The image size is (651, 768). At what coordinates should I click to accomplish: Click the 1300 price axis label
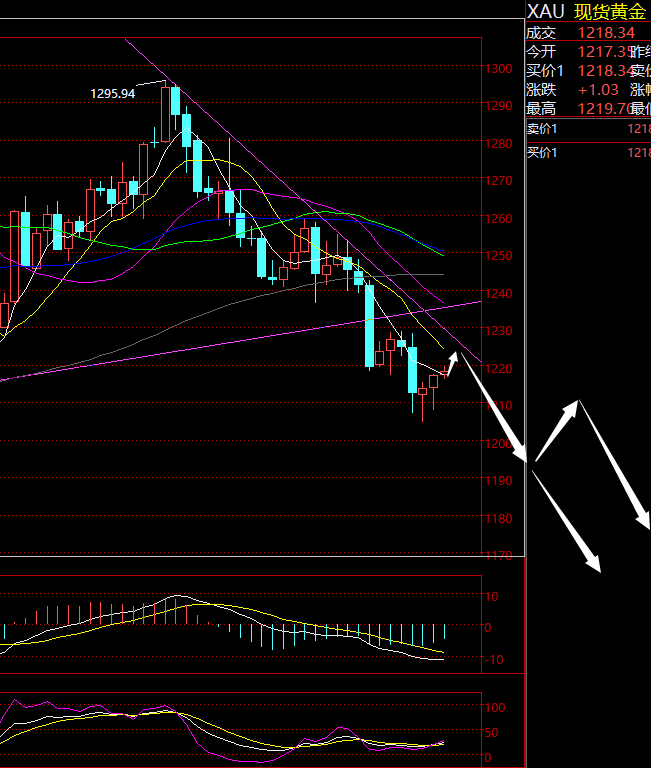[x=499, y=69]
